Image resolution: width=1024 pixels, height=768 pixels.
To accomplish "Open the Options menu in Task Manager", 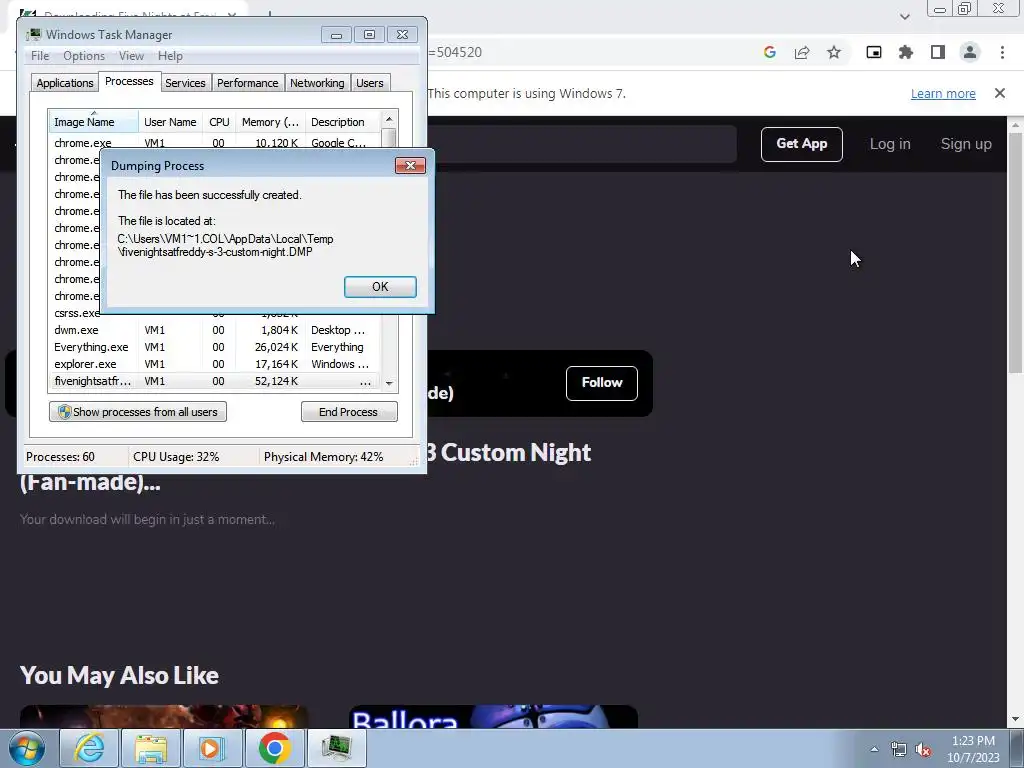I will (x=84, y=56).
